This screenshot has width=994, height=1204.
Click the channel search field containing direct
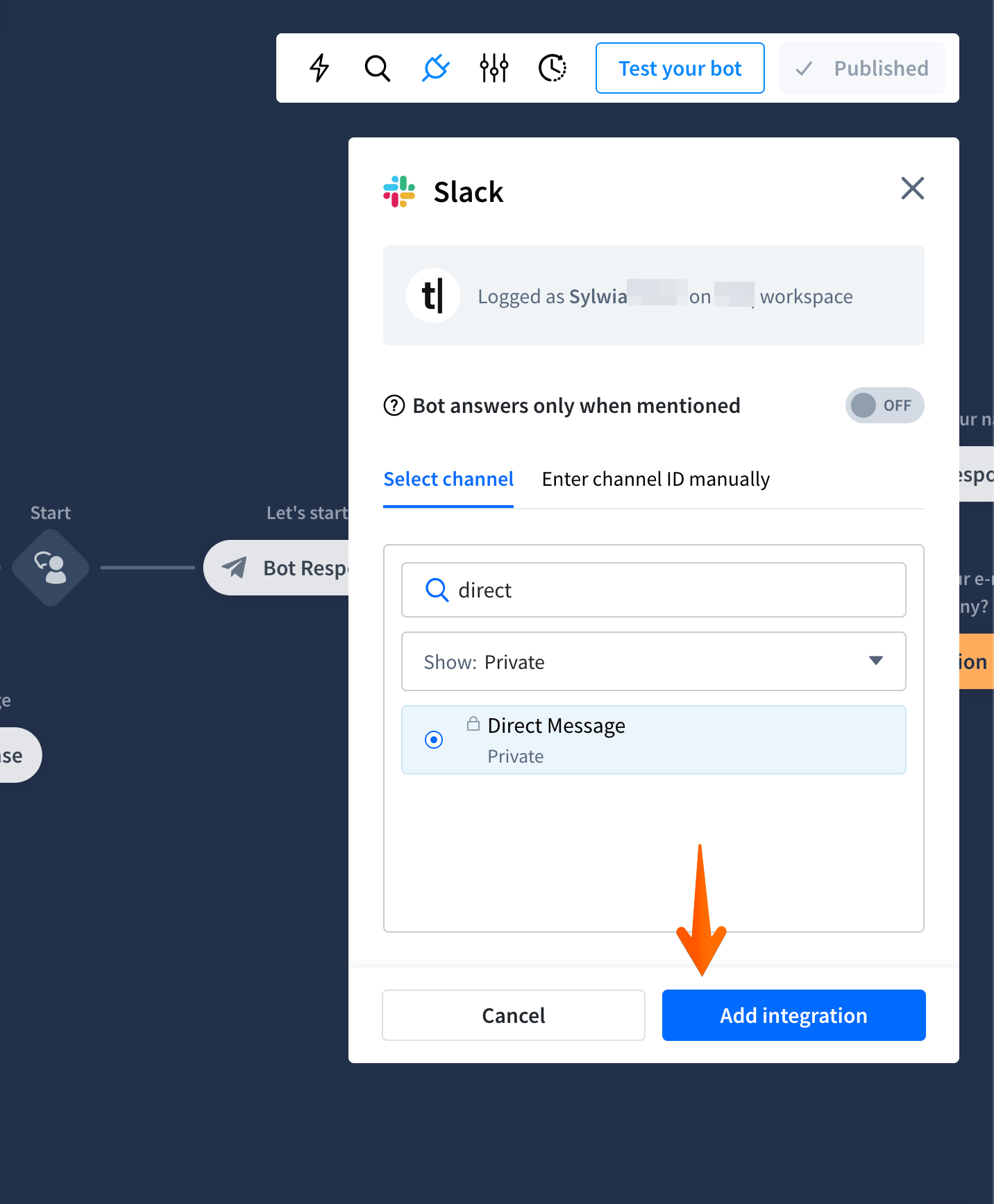(654, 590)
